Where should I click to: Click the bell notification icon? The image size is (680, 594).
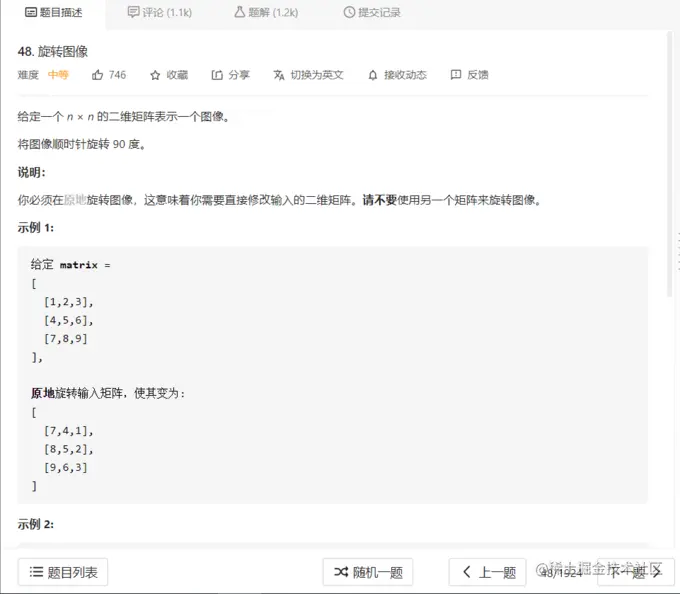coord(373,76)
